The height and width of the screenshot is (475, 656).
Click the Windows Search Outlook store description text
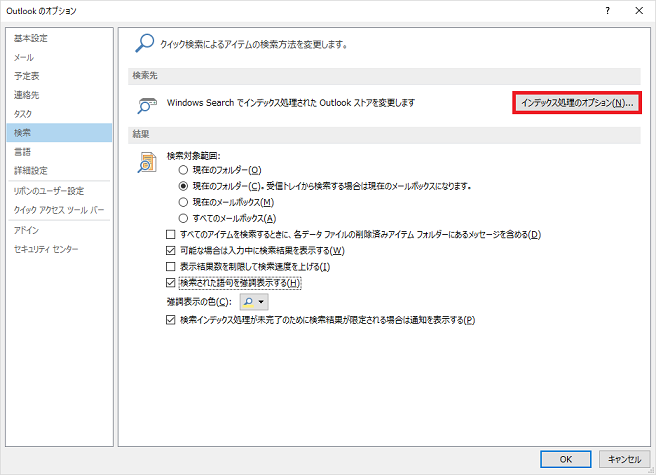pyautogui.click(x=291, y=103)
